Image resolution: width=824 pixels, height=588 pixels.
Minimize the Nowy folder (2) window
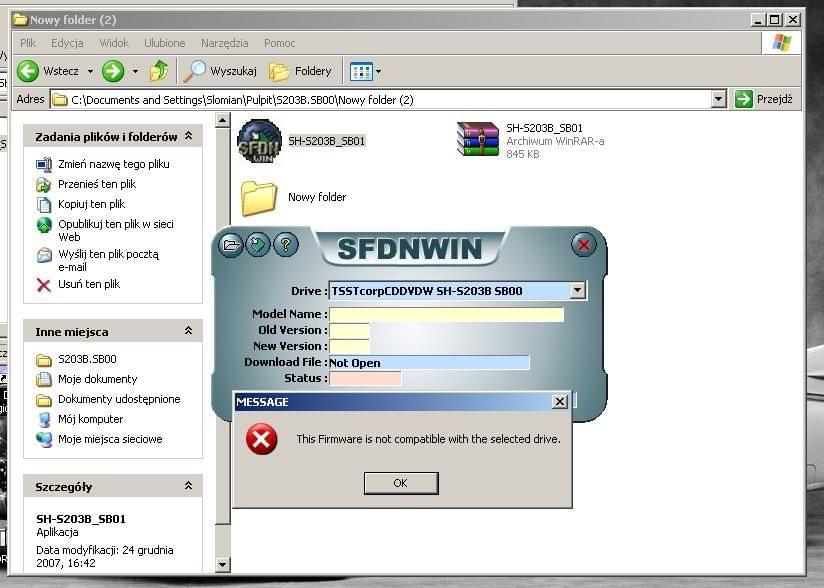[x=758, y=20]
